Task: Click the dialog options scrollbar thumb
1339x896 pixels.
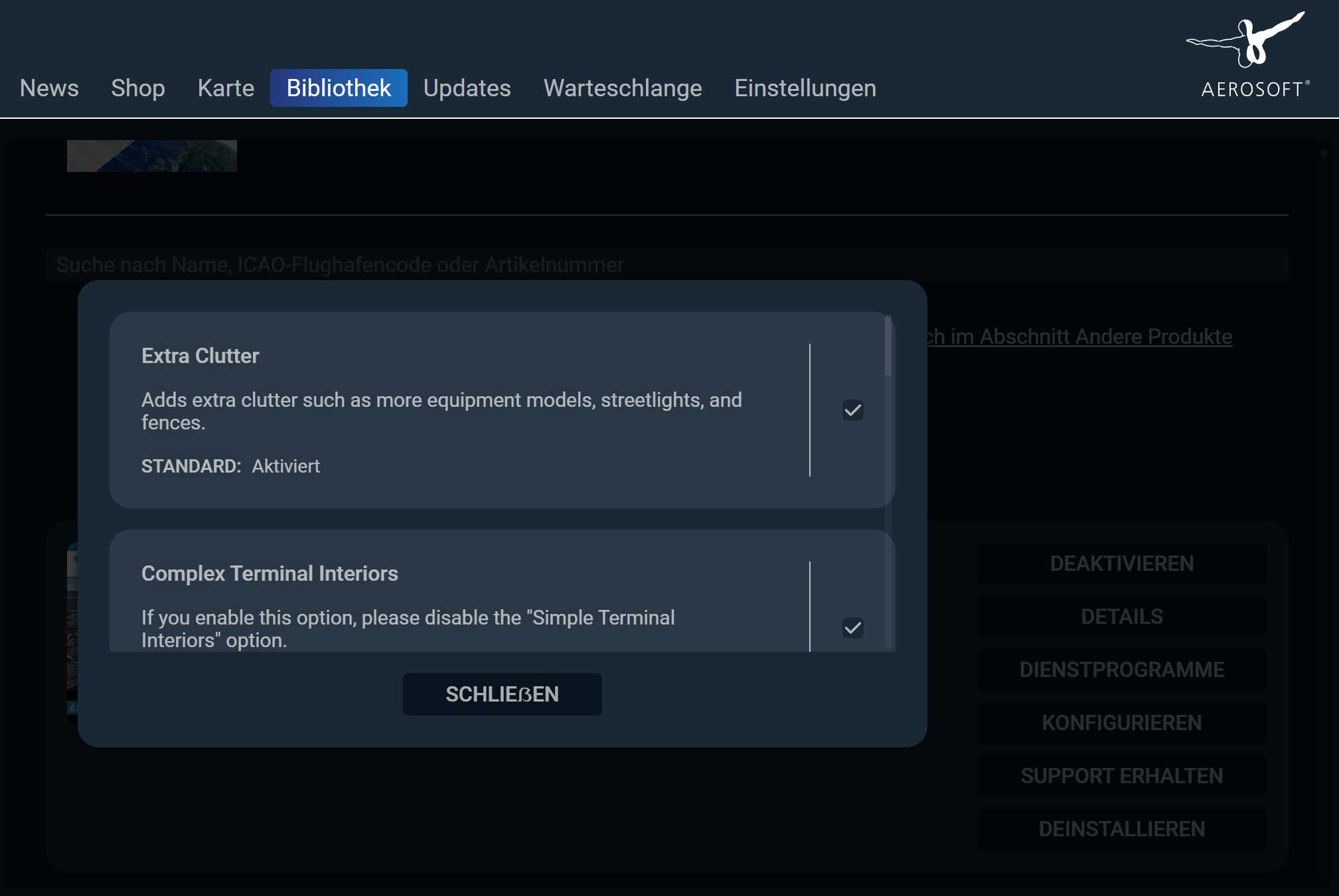Action: (x=888, y=346)
